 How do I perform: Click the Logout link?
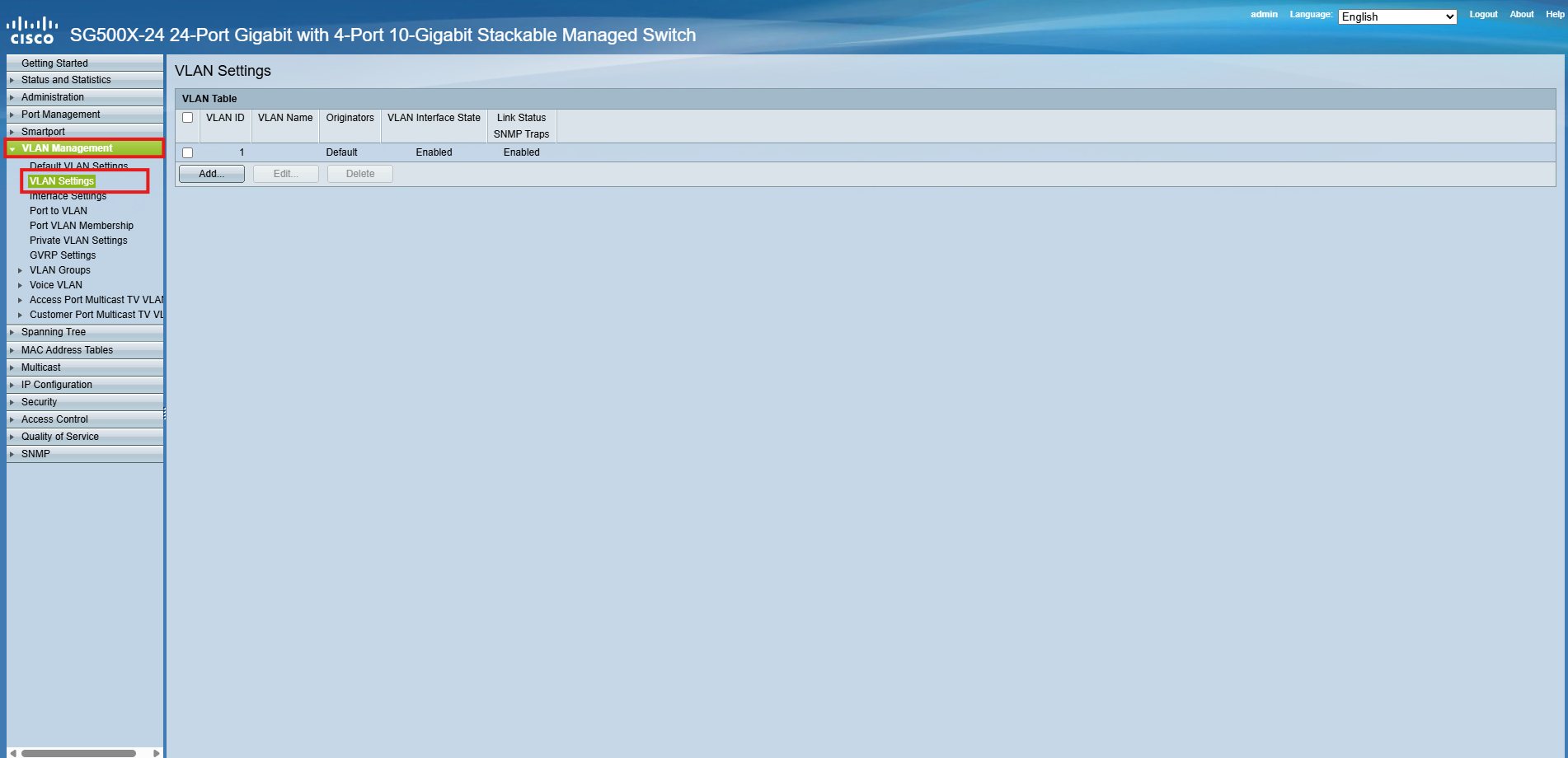[x=1483, y=14]
